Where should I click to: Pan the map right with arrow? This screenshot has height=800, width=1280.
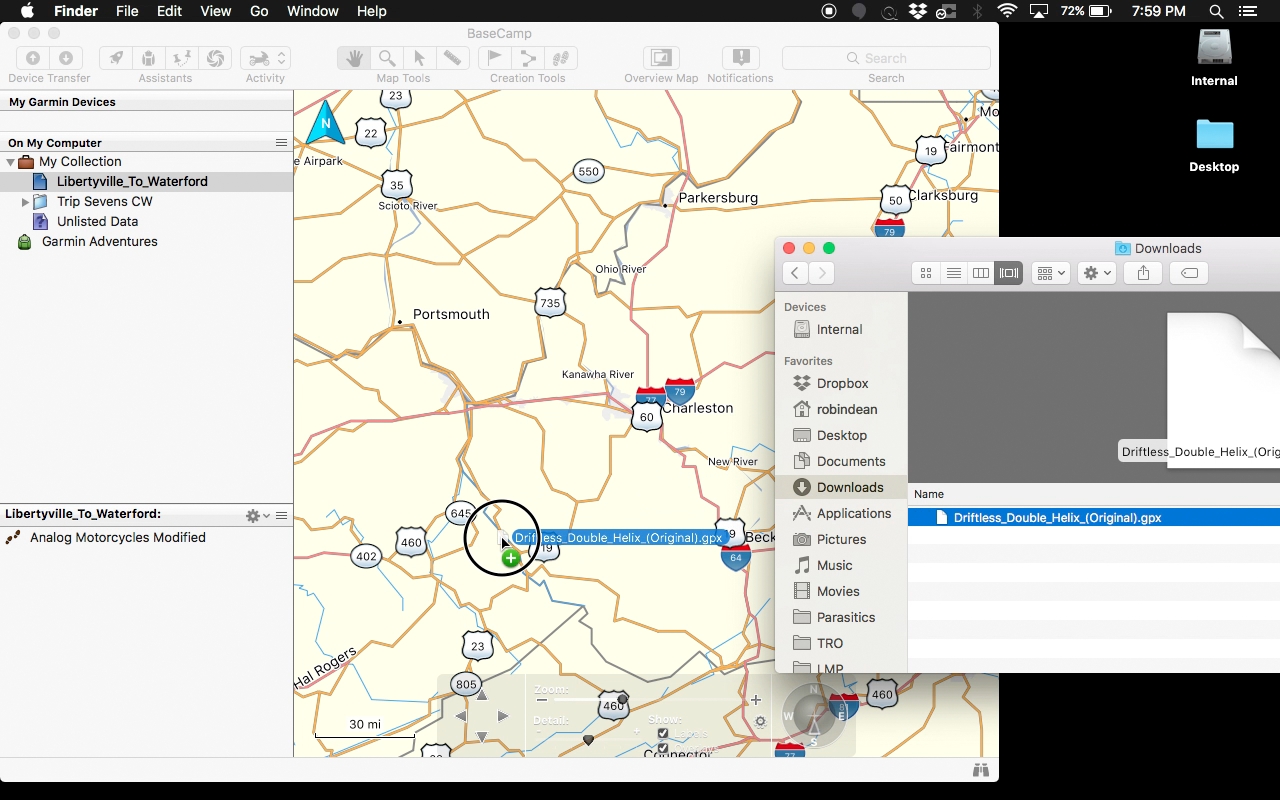[503, 716]
